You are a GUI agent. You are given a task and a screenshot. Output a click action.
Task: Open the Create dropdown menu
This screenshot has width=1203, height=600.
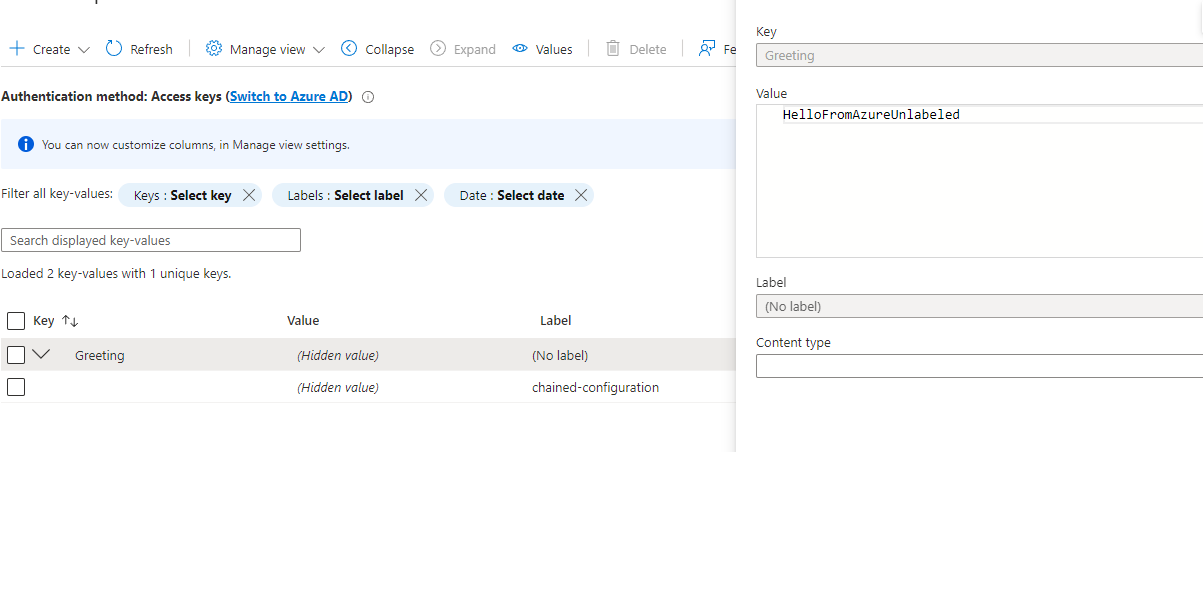[84, 48]
